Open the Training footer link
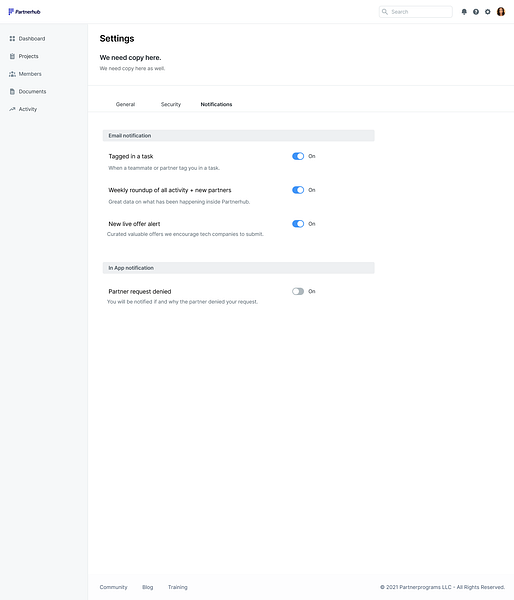 coord(178,587)
